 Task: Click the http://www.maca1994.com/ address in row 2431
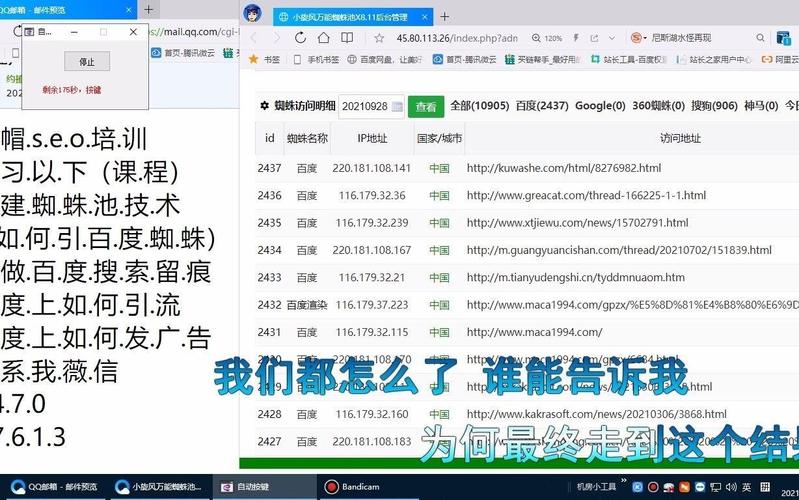pos(534,332)
